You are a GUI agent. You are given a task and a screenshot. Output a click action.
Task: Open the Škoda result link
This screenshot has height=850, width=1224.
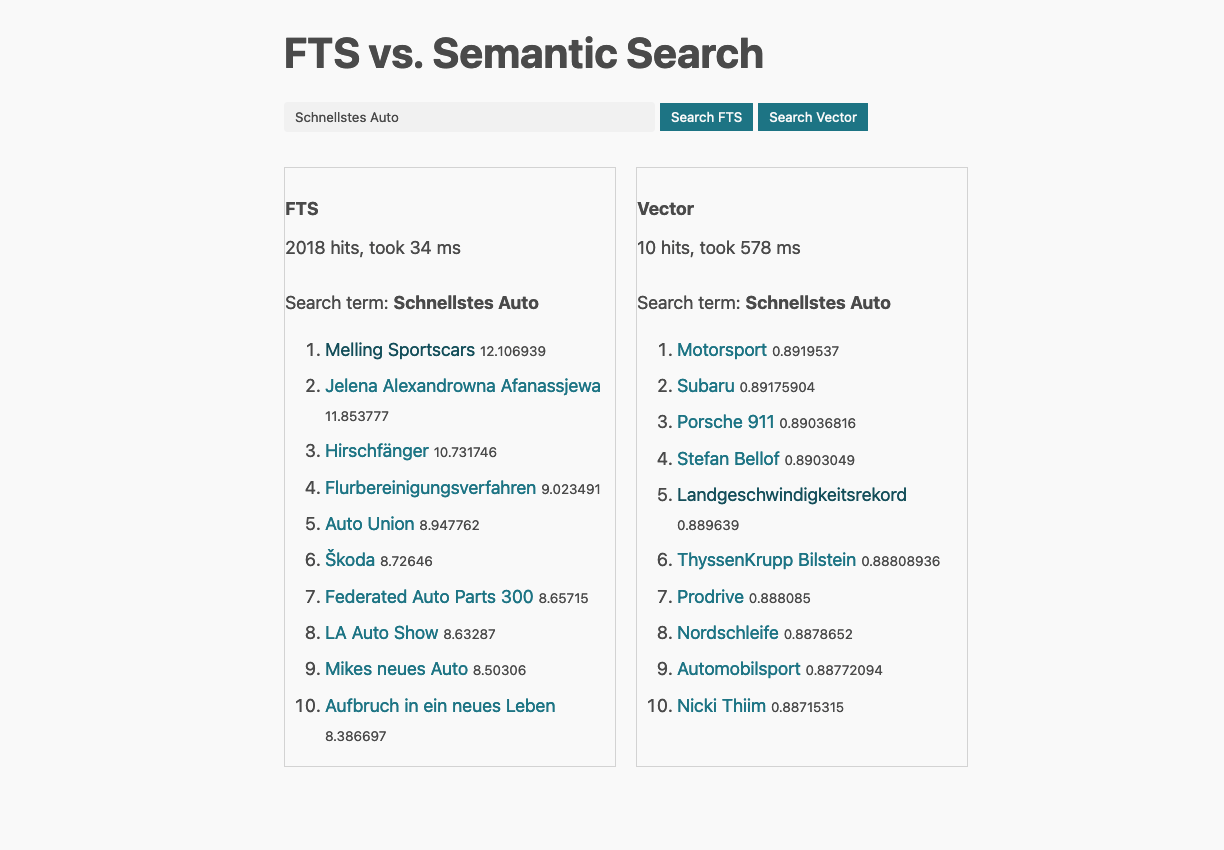point(350,559)
